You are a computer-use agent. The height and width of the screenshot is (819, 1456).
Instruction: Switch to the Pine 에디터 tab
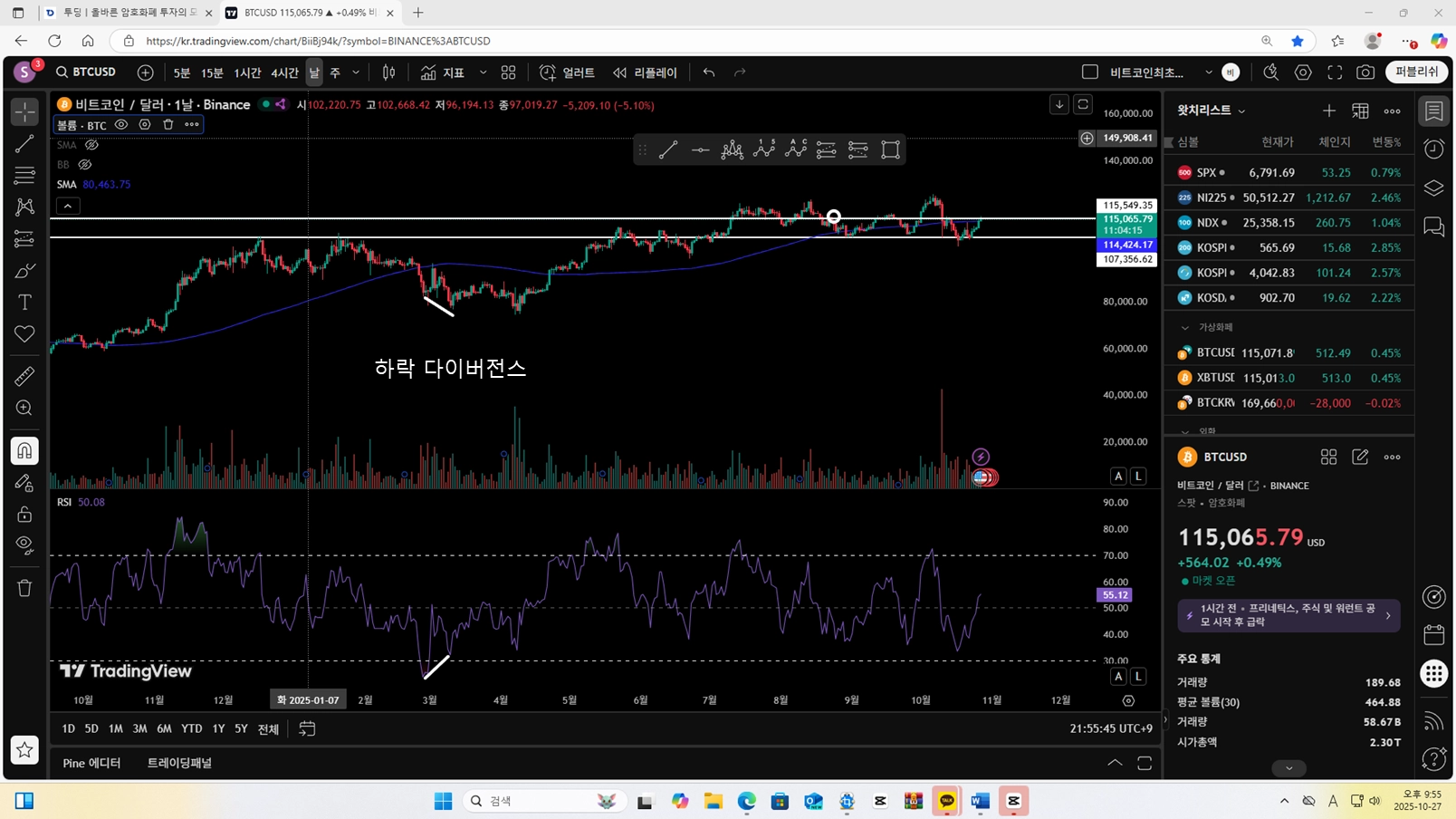91,763
